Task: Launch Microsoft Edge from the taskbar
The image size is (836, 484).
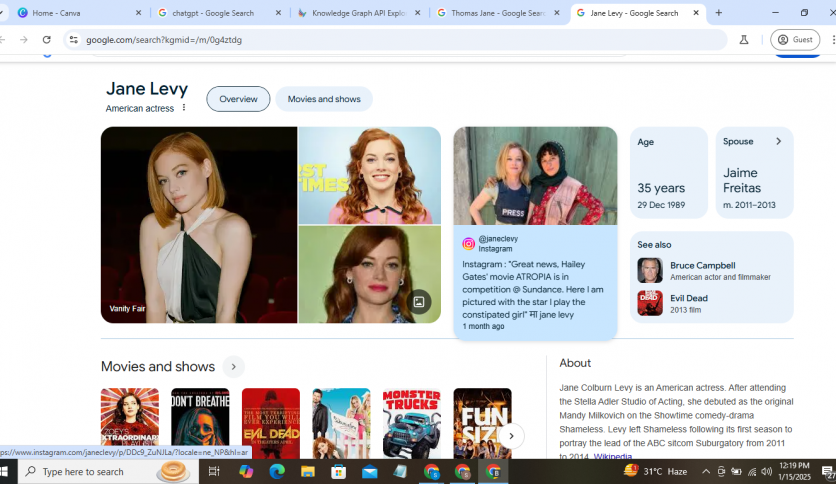Action: click(277, 471)
